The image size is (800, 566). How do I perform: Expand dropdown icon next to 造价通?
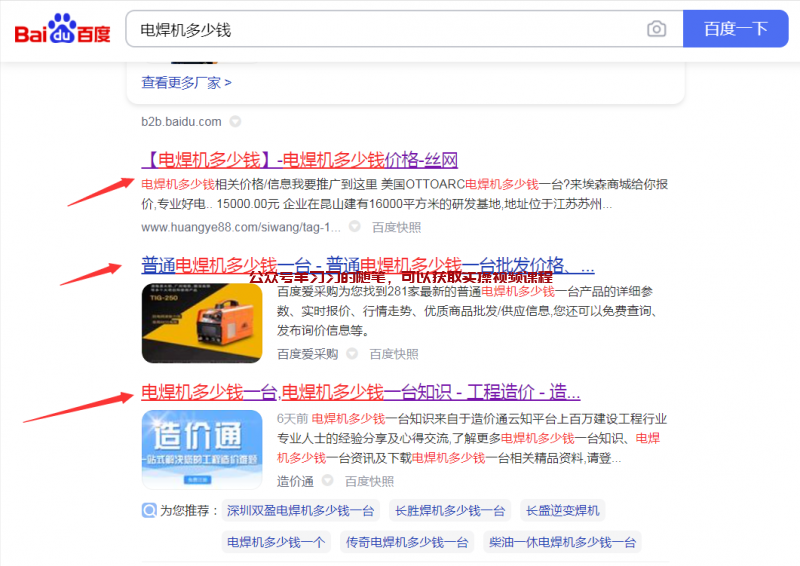[x=328, y=480]
